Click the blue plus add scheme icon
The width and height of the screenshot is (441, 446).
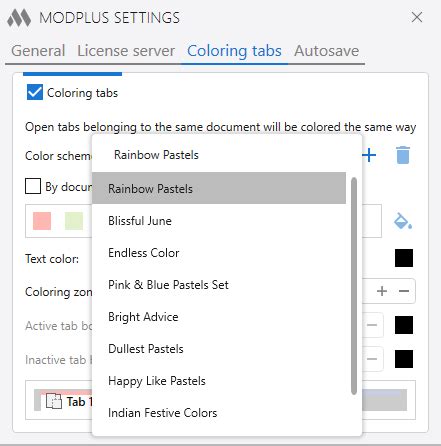pyautogui.click(x=369, y=155)
